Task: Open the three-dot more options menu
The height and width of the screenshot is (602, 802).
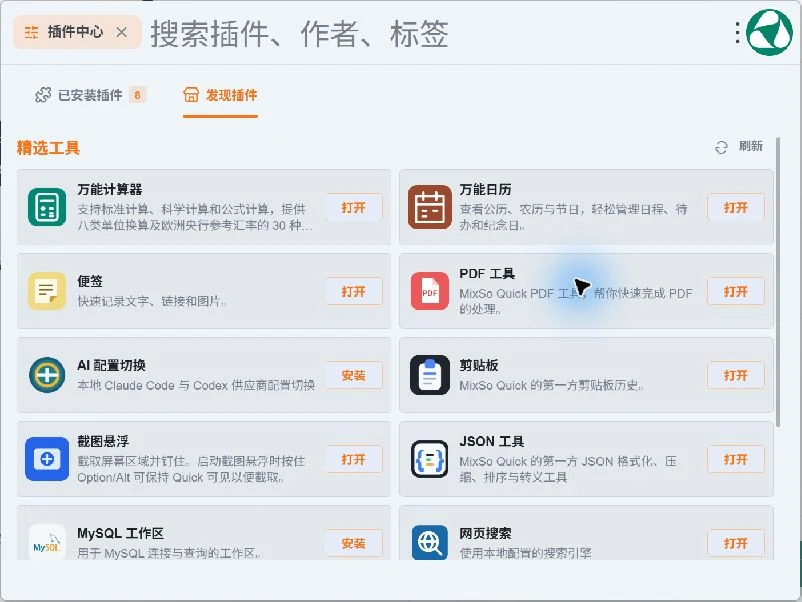Action: click(737, 33)
